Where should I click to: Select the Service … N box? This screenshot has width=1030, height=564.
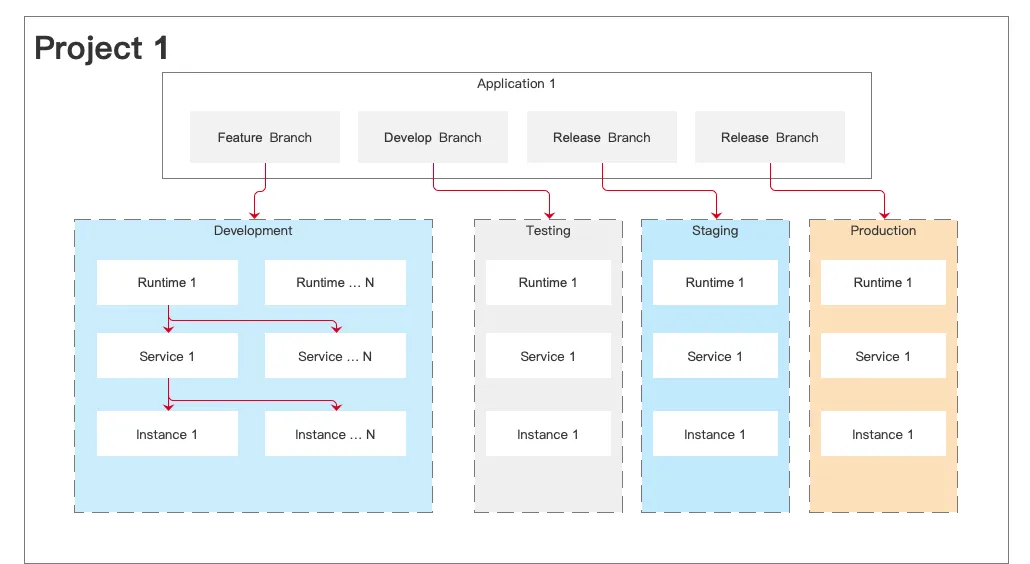335,357
